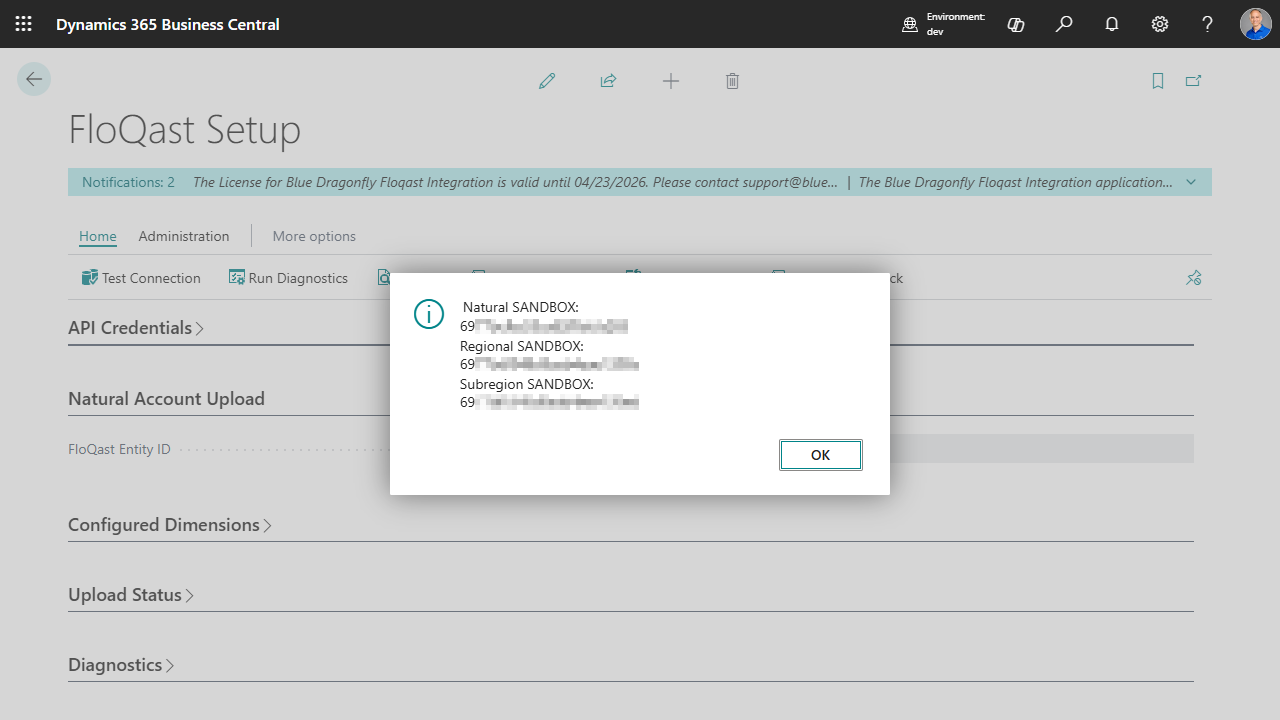Screen dimensions: 1280x720
Task: Click the Regional SANDBOX label
Action: tap(522, 346)
